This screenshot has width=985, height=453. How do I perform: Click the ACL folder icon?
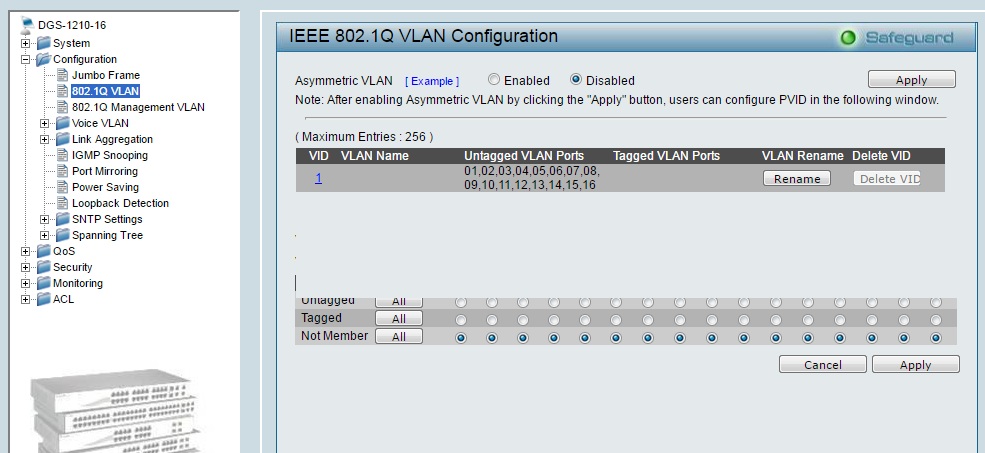point(43,299)
